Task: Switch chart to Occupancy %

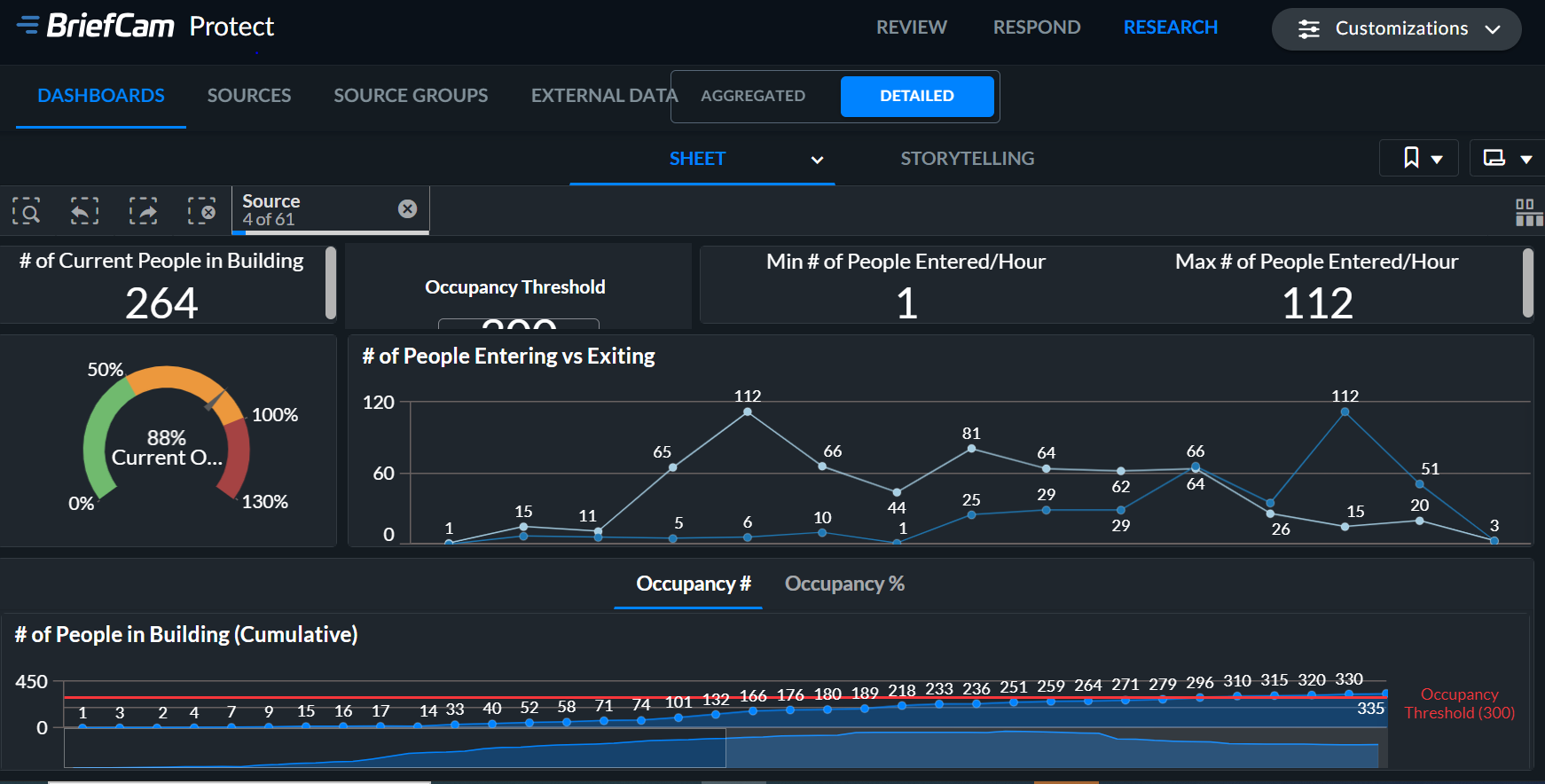Action: coord(844,584)
